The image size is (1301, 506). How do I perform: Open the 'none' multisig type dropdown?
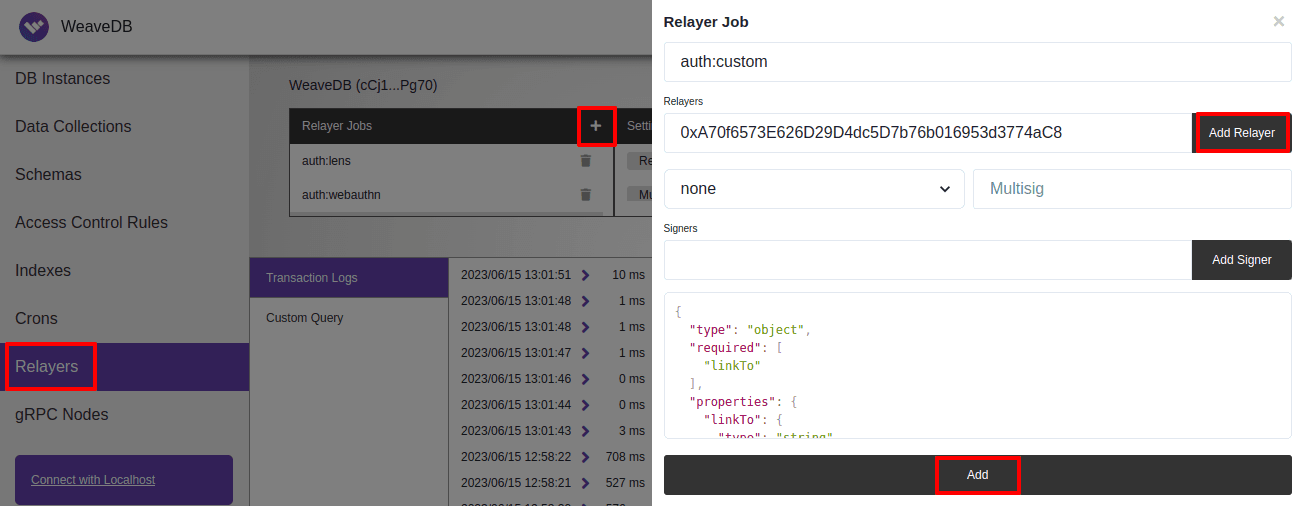tap(813, 189)
